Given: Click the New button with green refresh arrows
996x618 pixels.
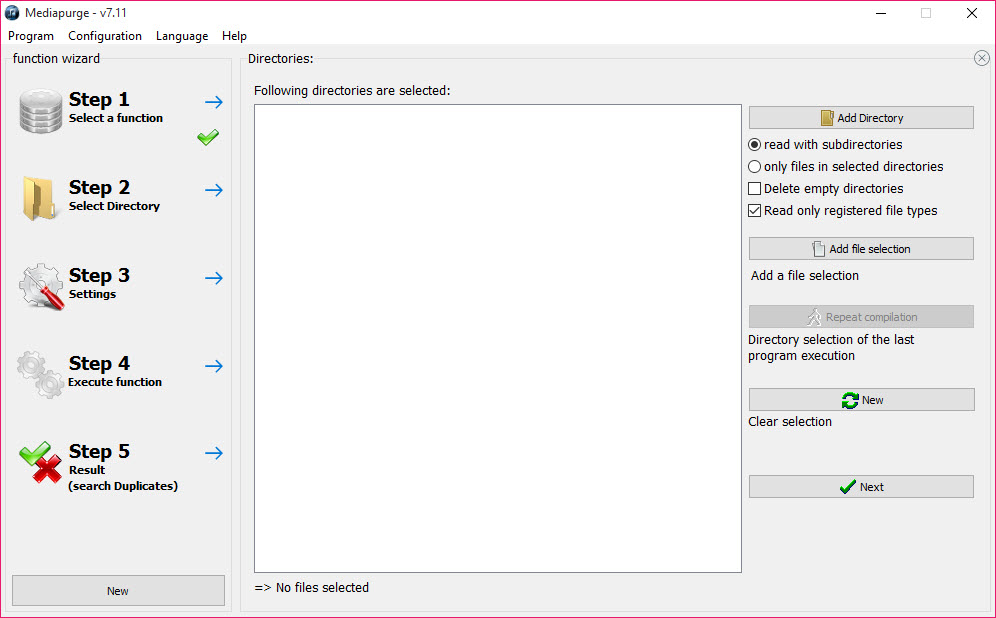Looking at the screenshot, I should [x=861, y=400].
